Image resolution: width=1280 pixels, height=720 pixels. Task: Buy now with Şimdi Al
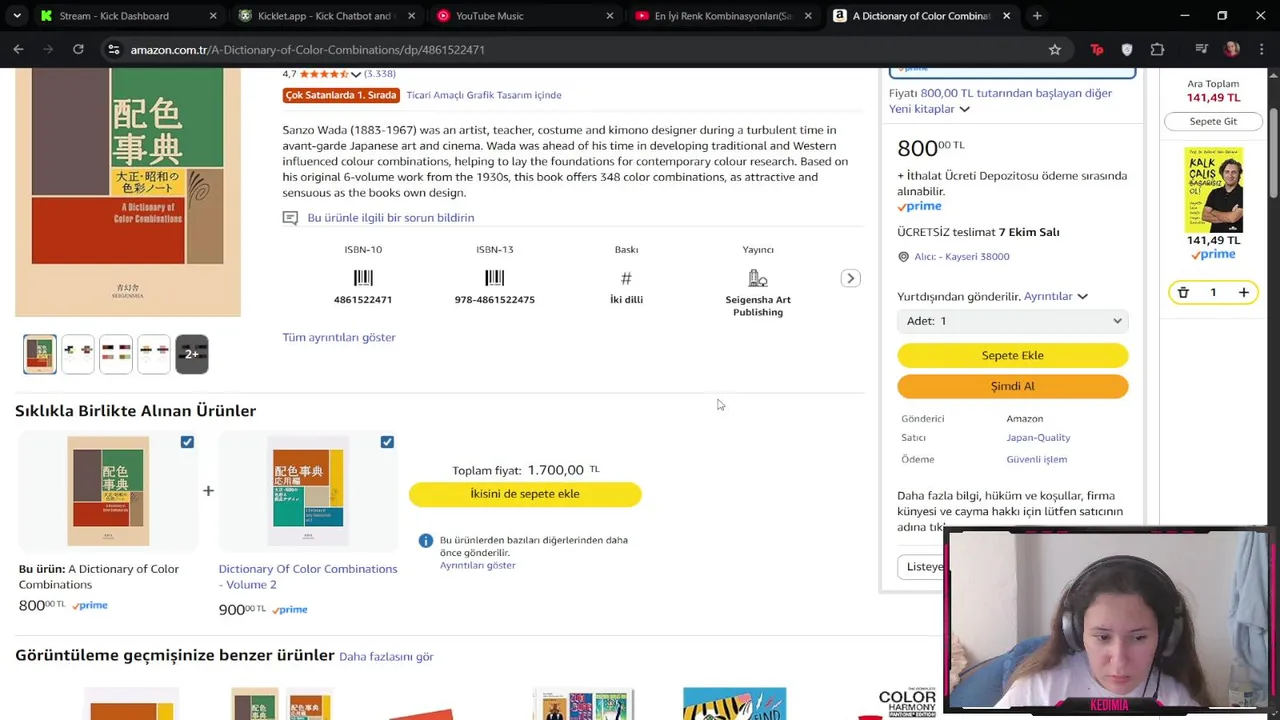[x=1013, y=386]
